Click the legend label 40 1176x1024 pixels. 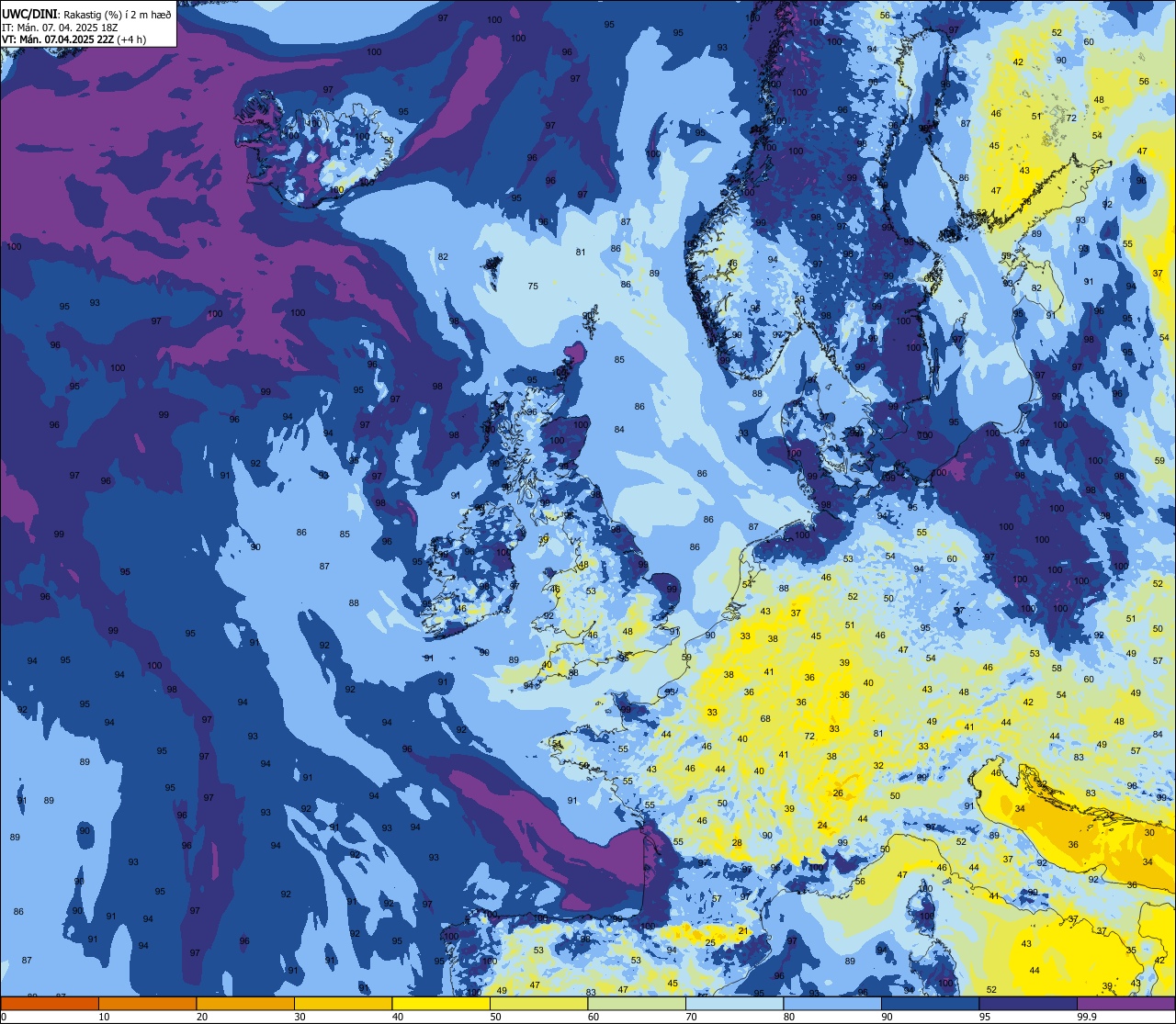[x=398, y=1017]
